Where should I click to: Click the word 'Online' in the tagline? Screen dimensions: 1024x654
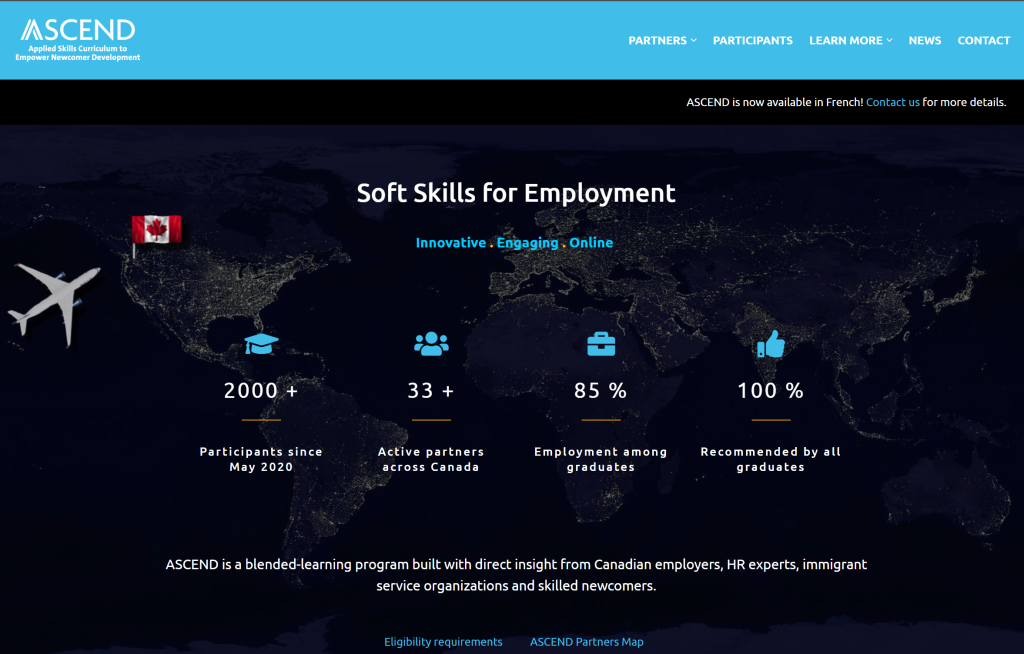[x=591, y=242]
